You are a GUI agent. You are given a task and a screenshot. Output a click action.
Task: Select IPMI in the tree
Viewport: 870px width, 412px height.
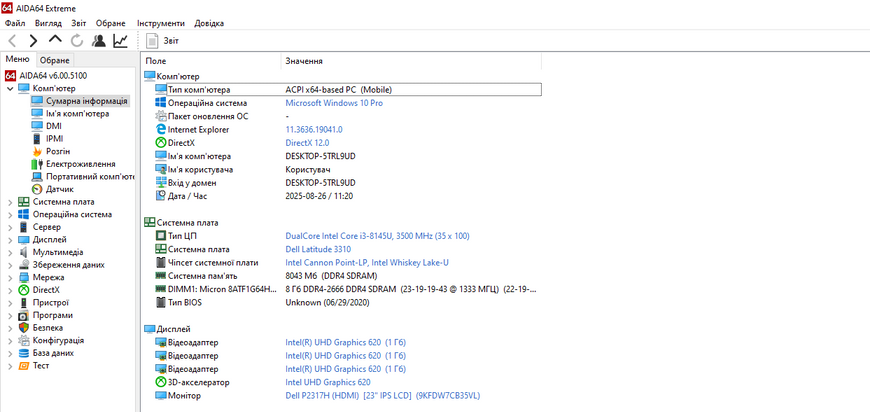click(x=55, y=139)
